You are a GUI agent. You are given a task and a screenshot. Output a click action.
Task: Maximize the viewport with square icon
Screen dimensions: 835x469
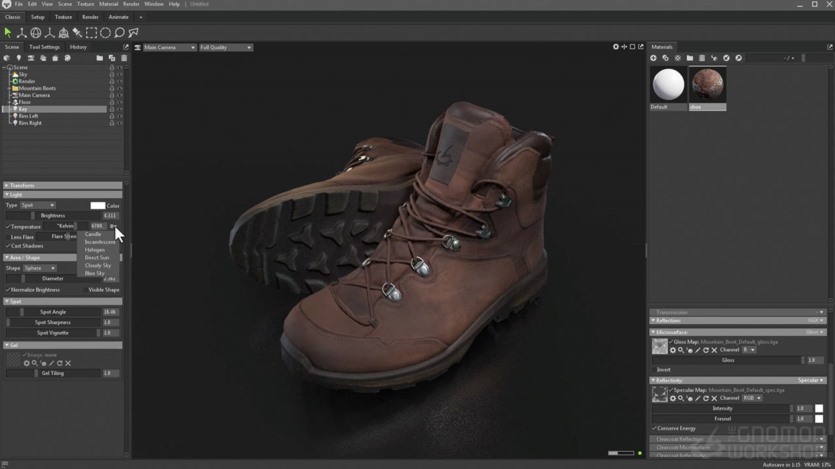click(x=632, y=47)
